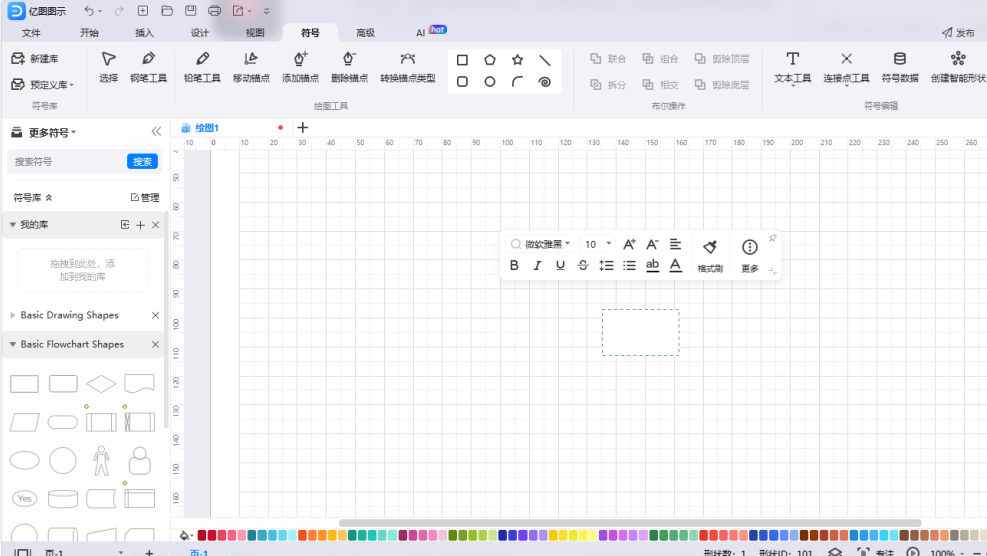Select the star shape tool
Screen dimensions: 987x556
pyautogui.click(x=517, y=60)
